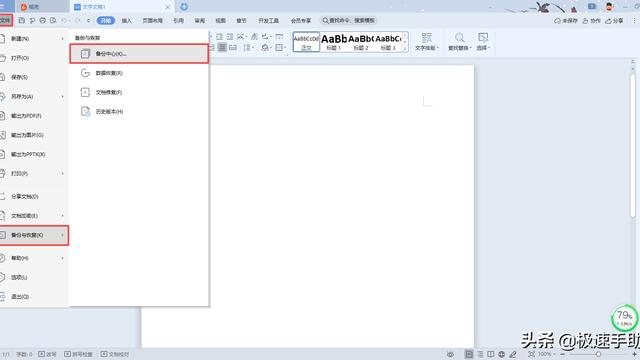The height and width of the screenshot is (360, 640).
Task: Open the 查找替换 tool
Action: 460,42
